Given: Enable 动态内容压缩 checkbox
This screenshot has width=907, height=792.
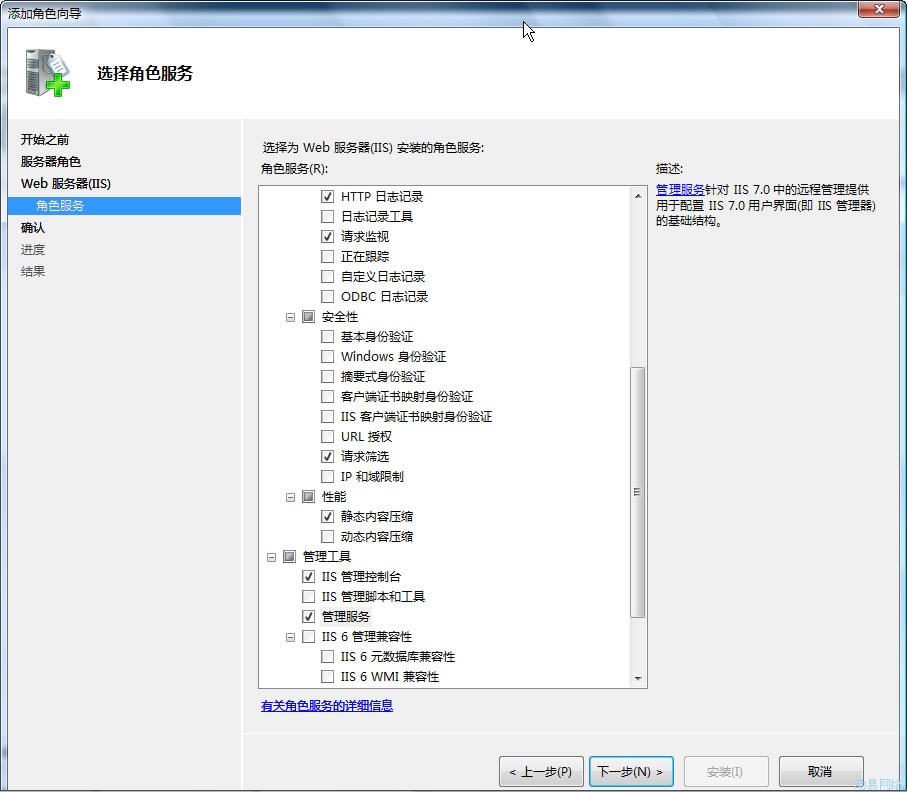Looking at the screenshot, I should 327,537.
